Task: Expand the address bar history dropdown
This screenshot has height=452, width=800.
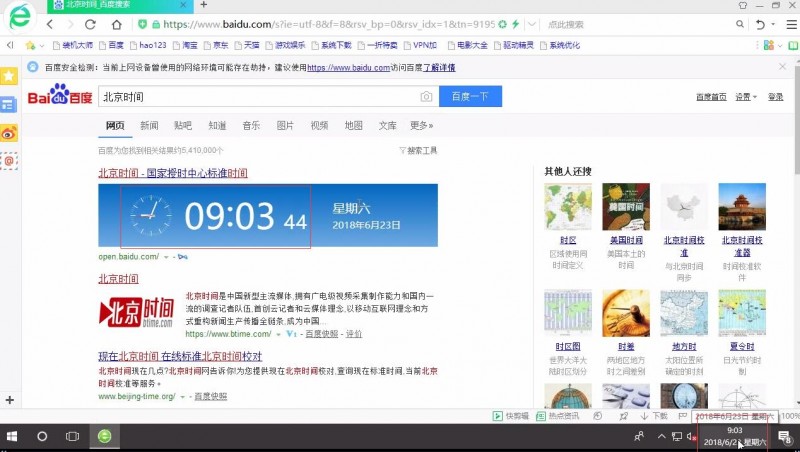Action: (532, 24)
